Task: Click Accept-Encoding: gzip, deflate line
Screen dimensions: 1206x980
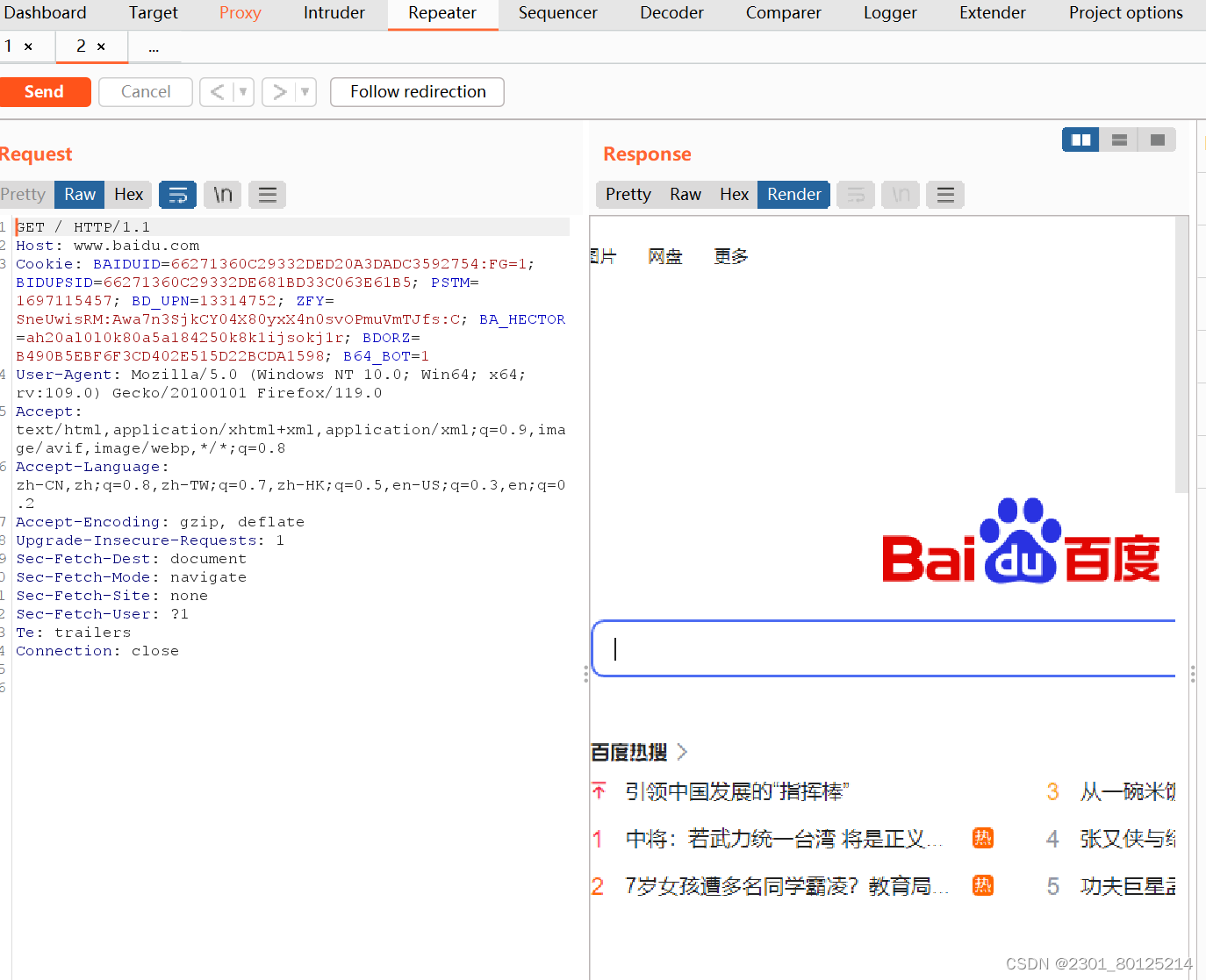Action: click(x=161, y=522)
